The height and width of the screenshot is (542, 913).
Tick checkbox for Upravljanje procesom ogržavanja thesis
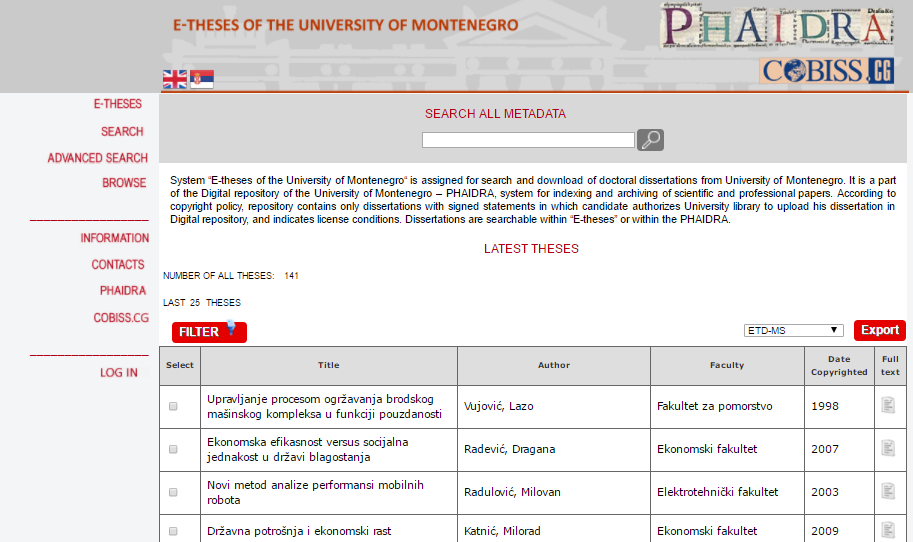pos(173,406)
